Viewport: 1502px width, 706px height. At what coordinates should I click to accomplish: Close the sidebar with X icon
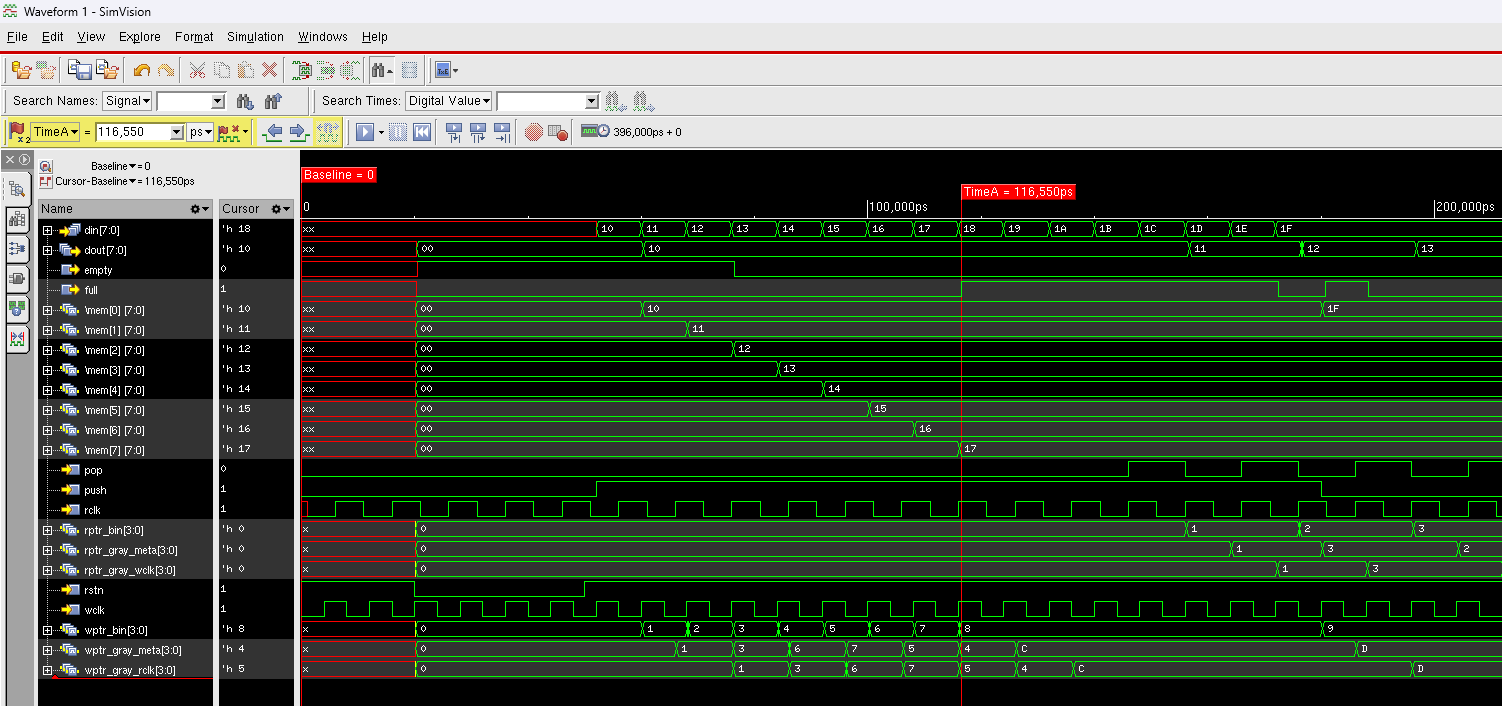10,160
